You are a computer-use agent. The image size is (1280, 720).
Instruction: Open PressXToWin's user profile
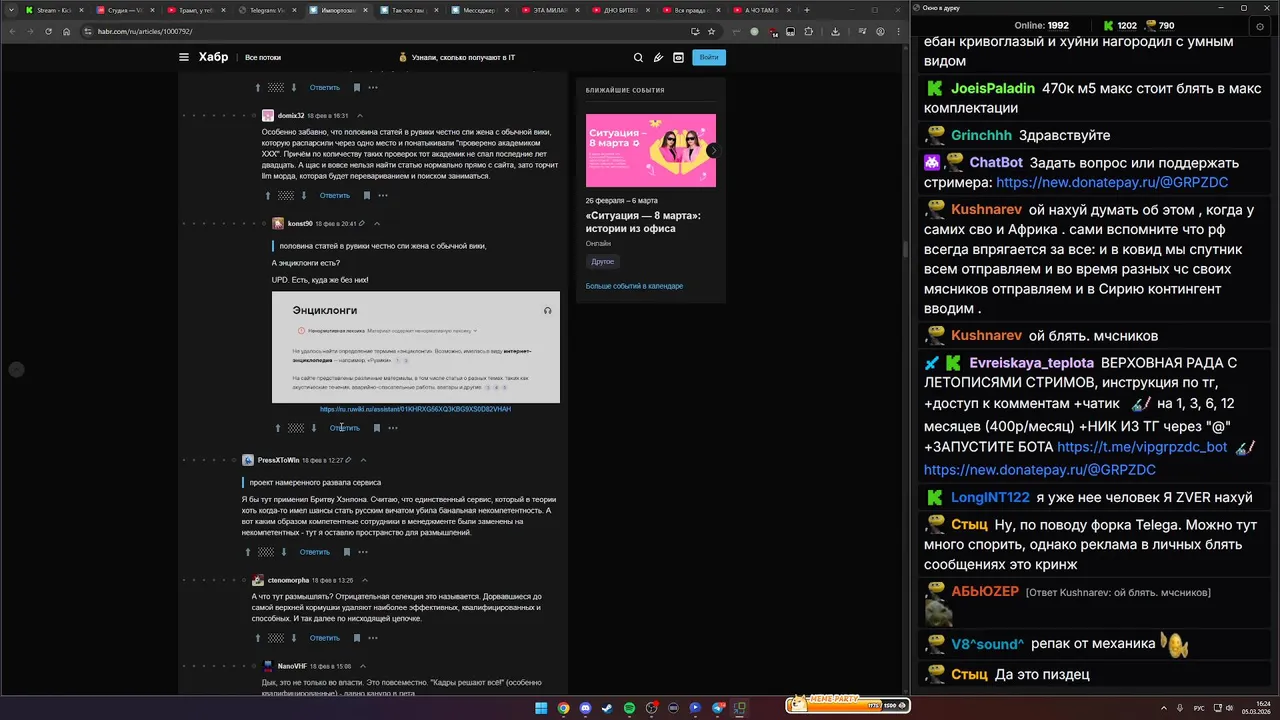tap(278, 460)
